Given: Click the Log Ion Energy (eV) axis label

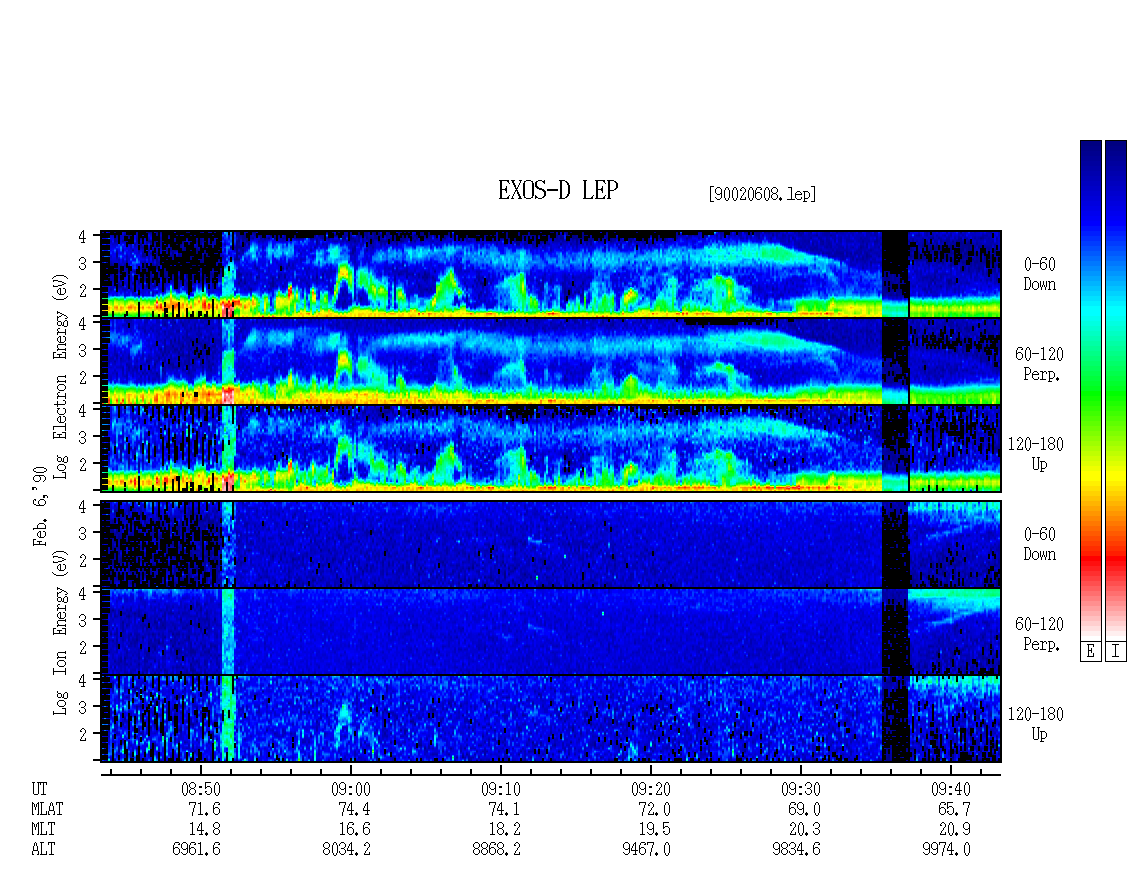Looking at the screenshot, I should tap(60, 633).
